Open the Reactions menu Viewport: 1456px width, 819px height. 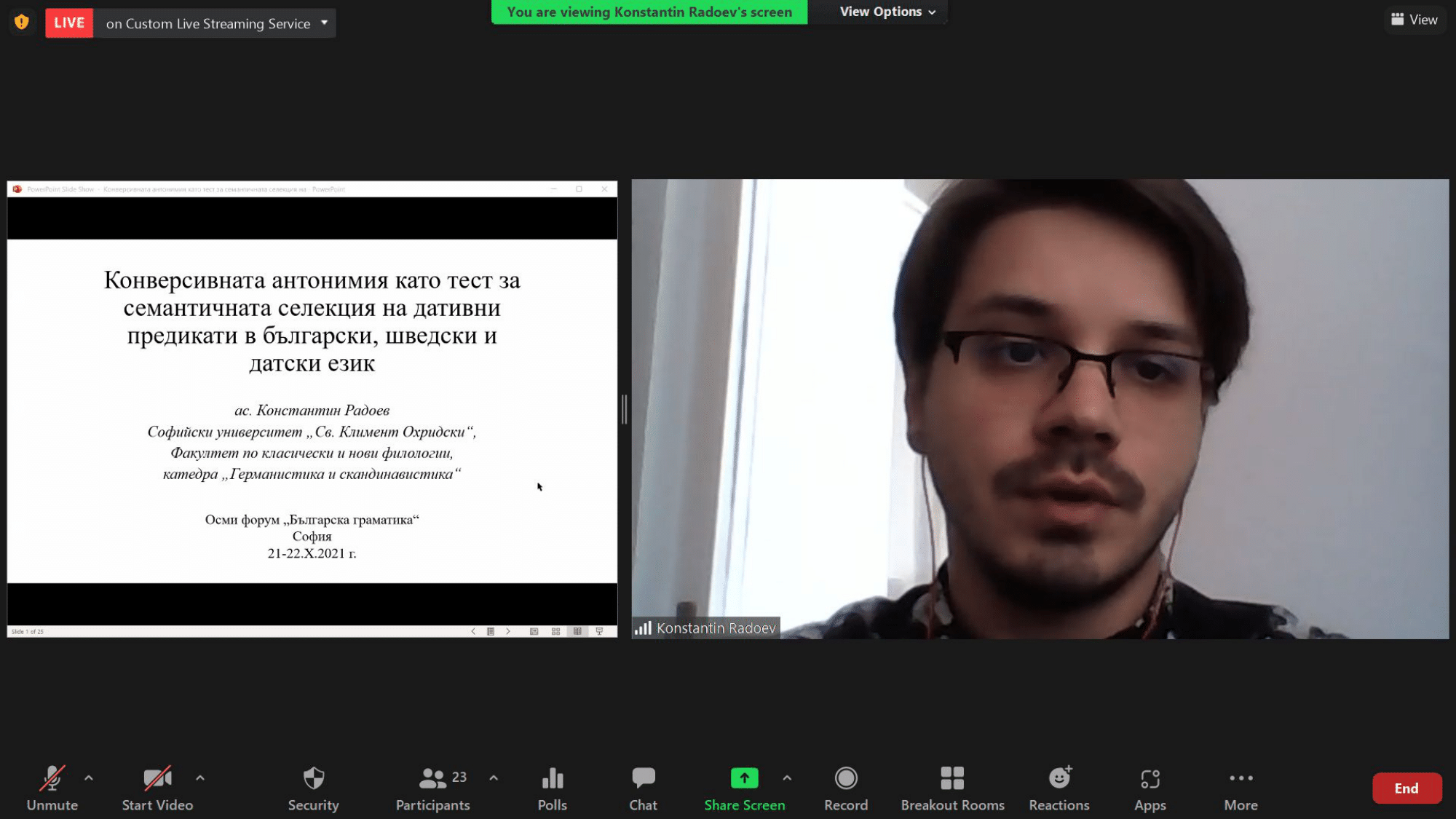pyautogui.click(x=1059, y=788)
